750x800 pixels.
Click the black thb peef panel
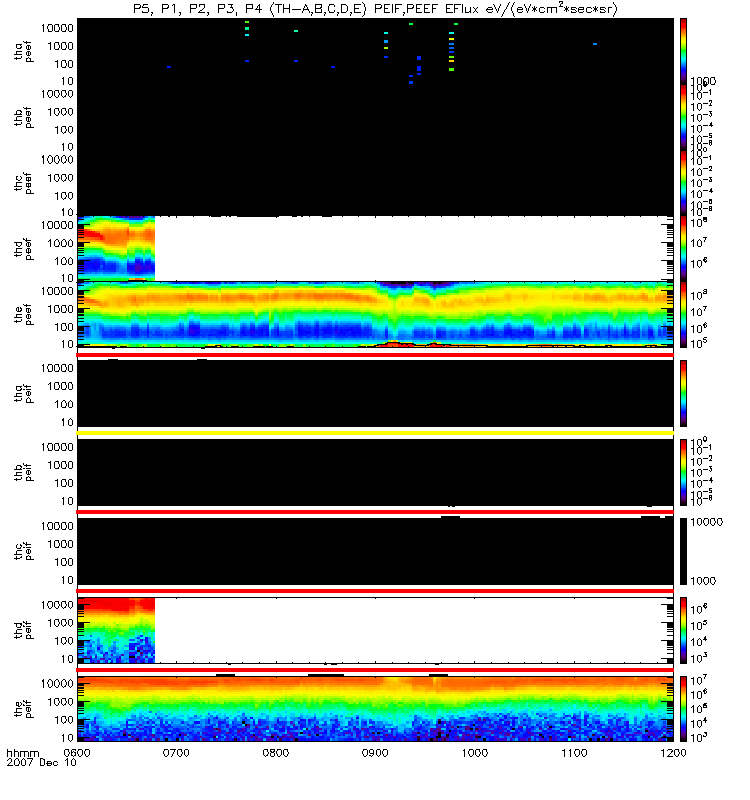point(375,117)
